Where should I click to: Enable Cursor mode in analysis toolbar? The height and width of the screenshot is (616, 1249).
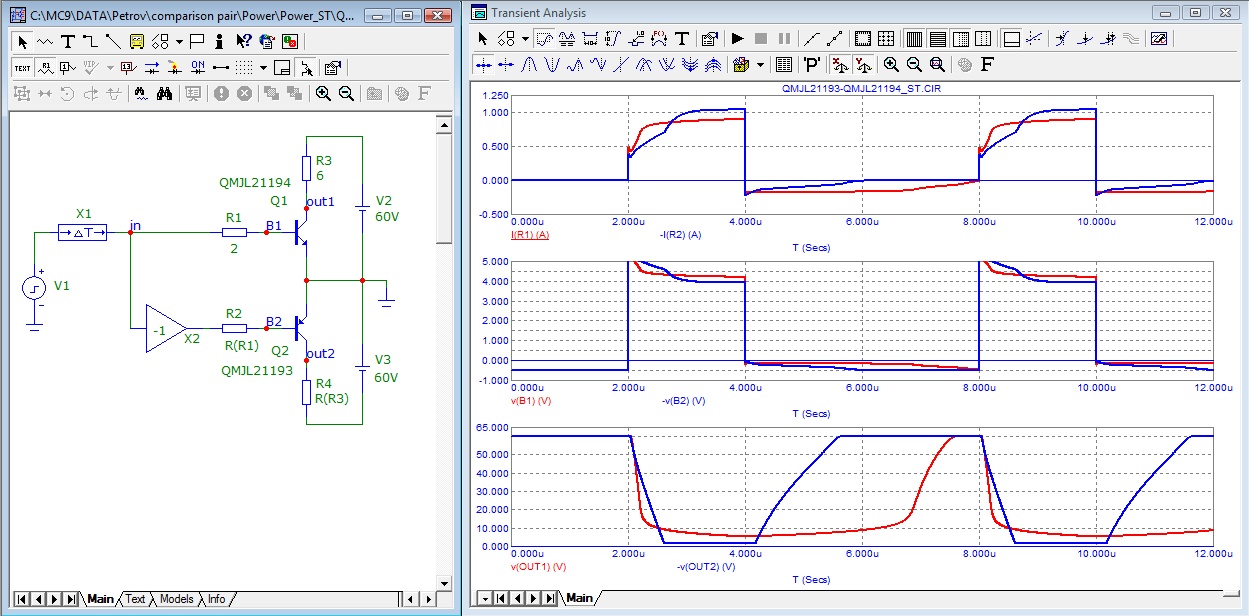tap(567, 39)
